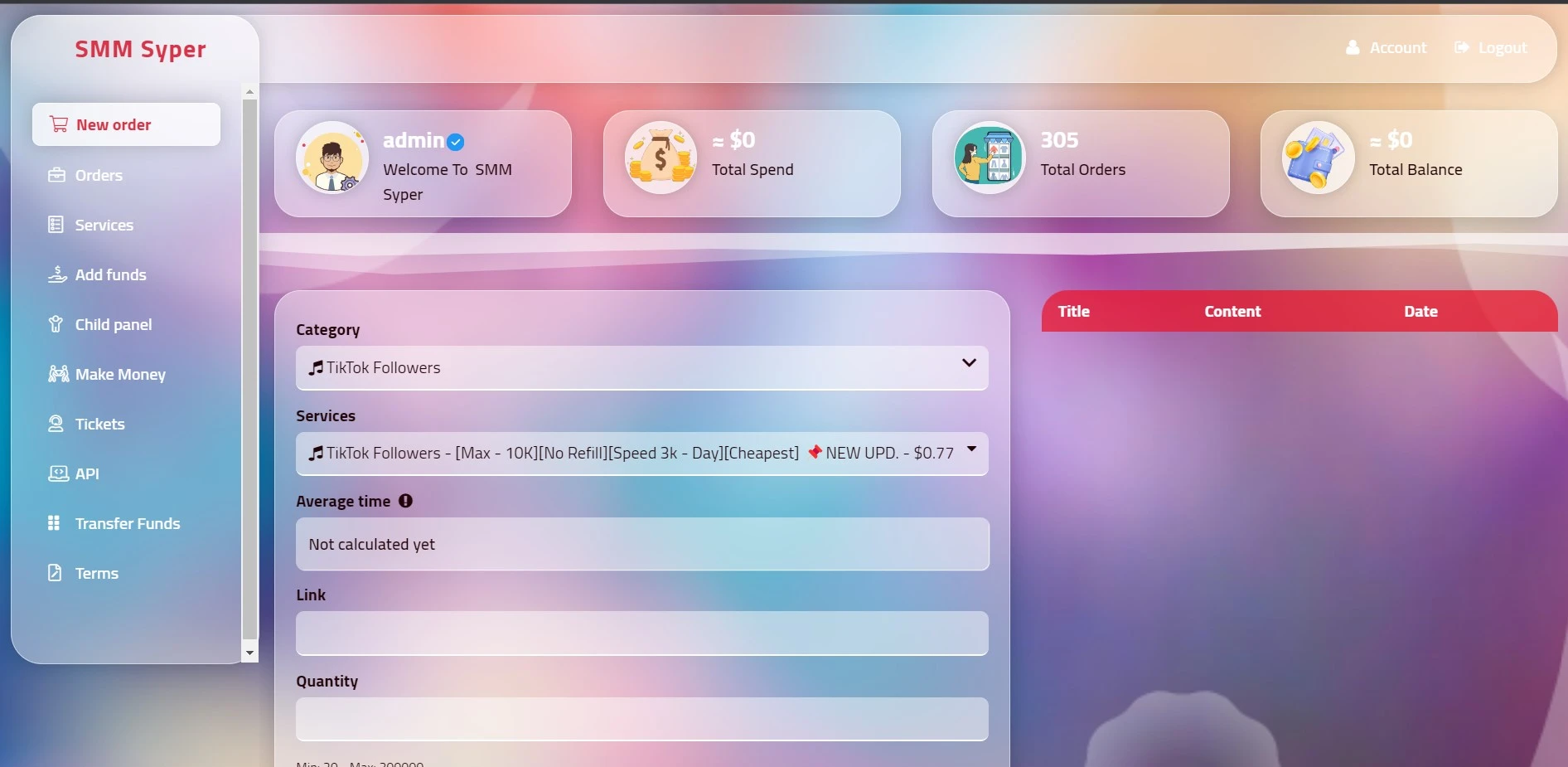Viewport: 1568px width, 767px height.
Task: Click the Content column header
Action: [1232, 312]
